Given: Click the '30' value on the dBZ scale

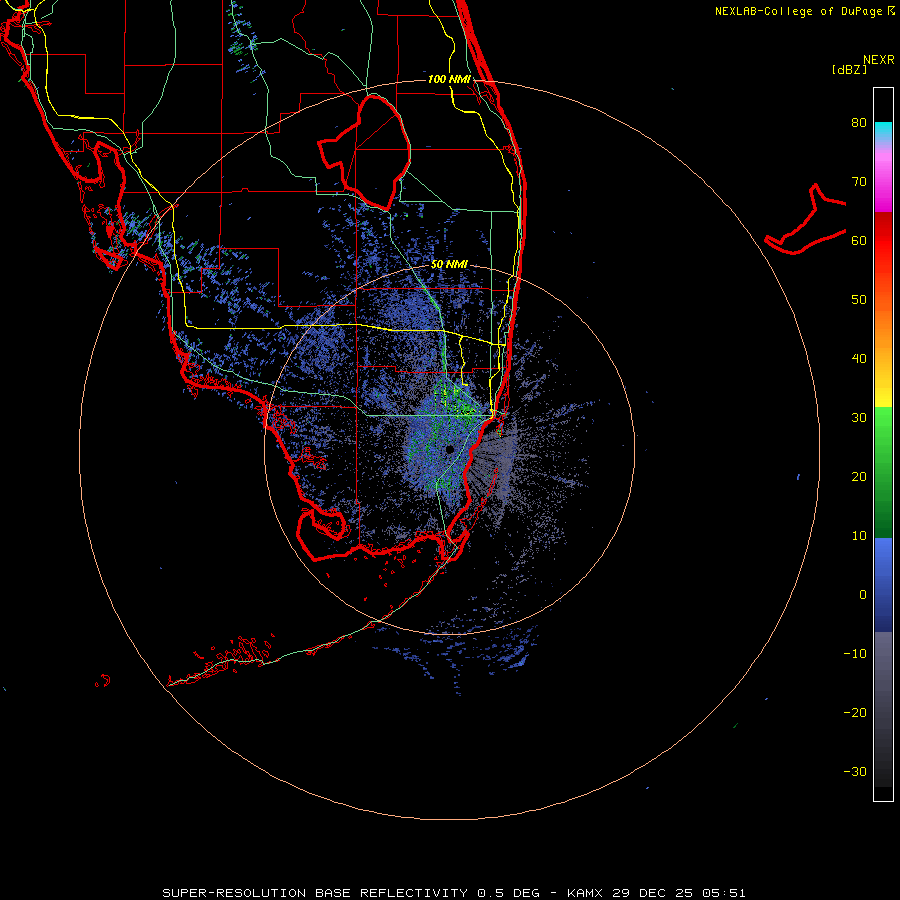Looking at the screenshot, I should [859, 417].
